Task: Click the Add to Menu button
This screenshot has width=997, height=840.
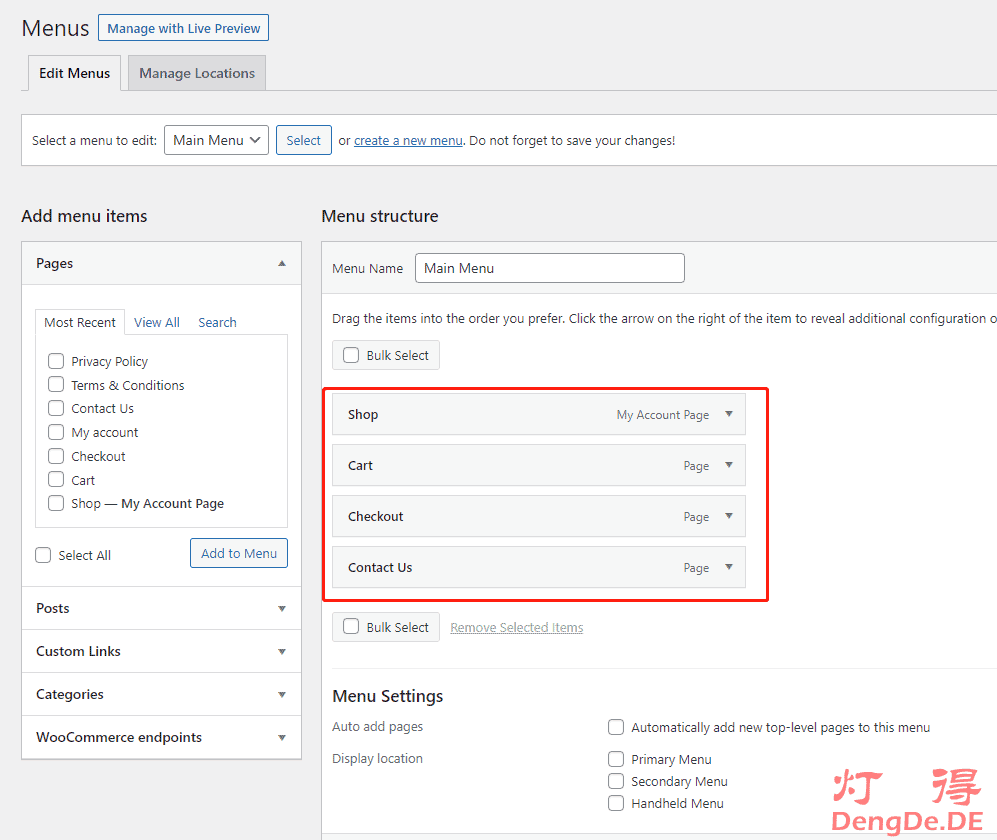Action: 239,553
